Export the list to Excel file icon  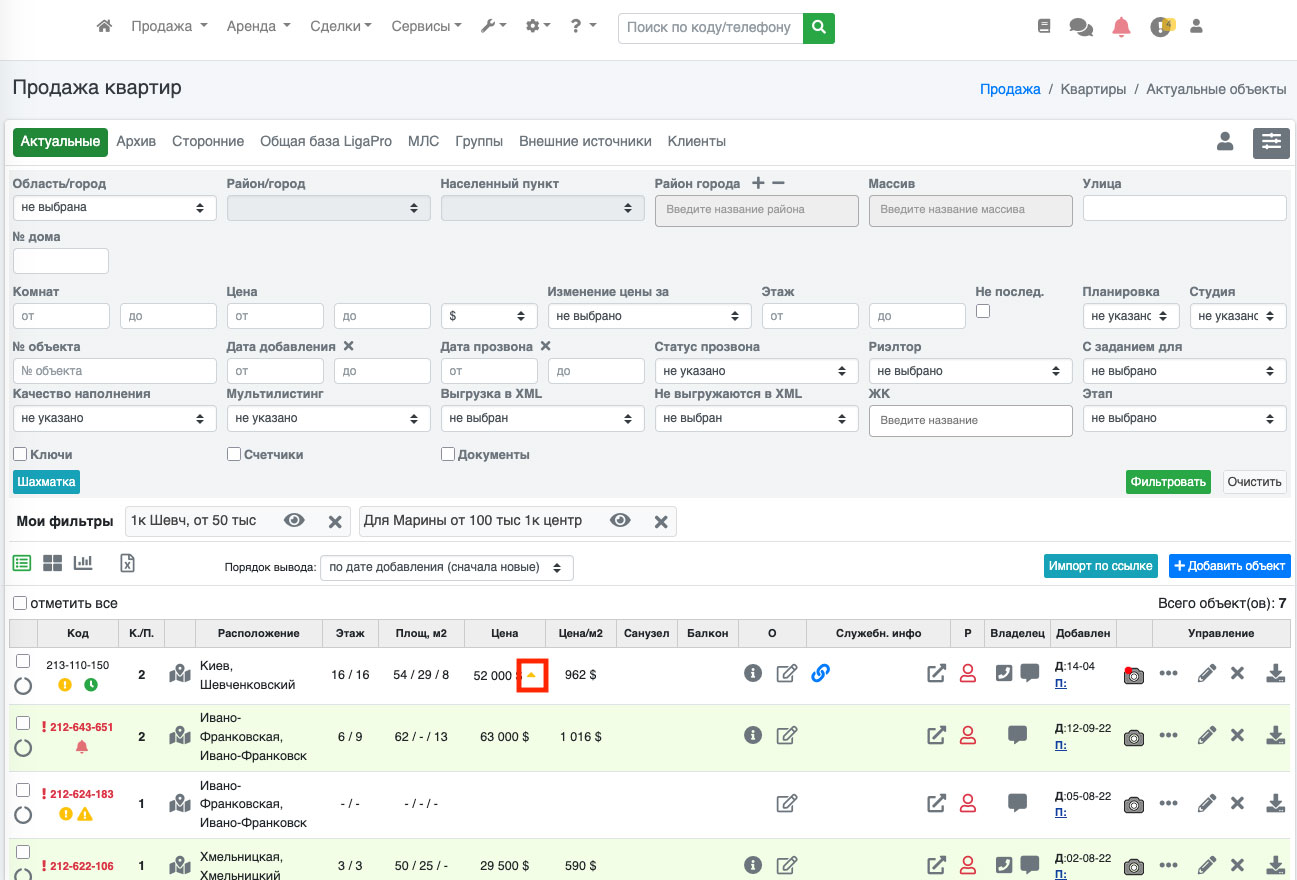[127, 563]
